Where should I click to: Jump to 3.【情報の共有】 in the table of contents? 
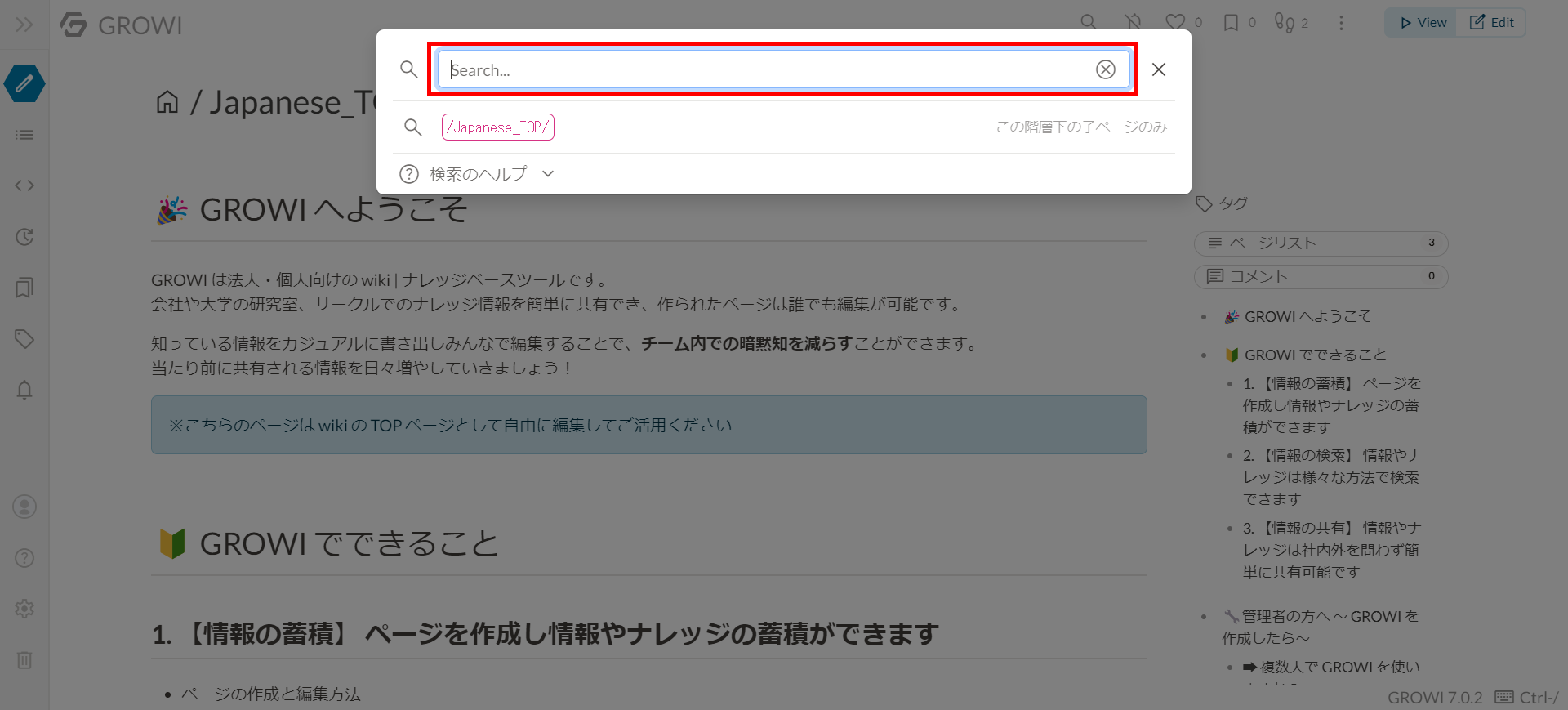1332,550
